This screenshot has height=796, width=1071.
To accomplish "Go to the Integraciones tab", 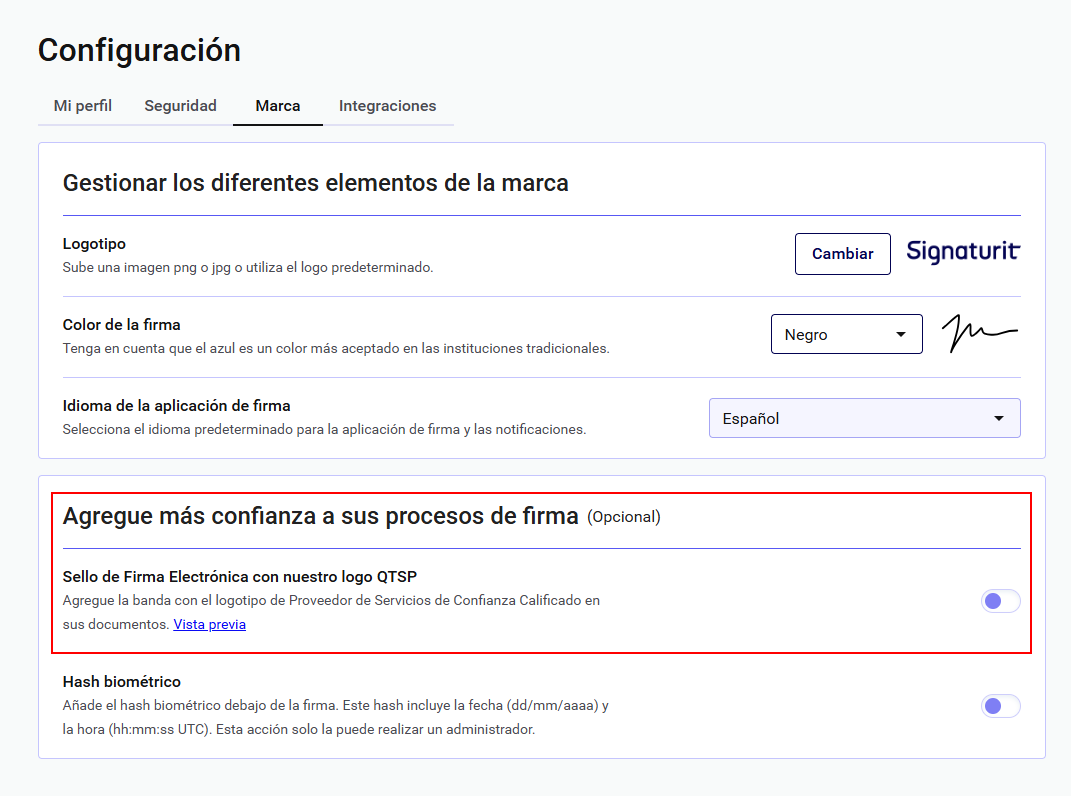I will point(387,106).
